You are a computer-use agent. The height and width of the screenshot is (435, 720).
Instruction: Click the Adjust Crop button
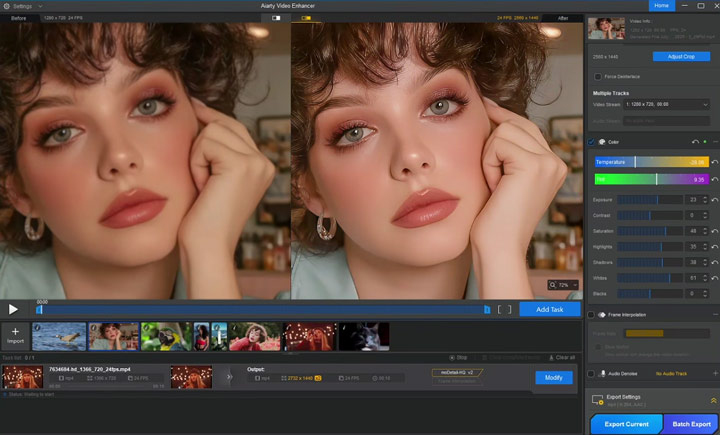click(681, 56)
